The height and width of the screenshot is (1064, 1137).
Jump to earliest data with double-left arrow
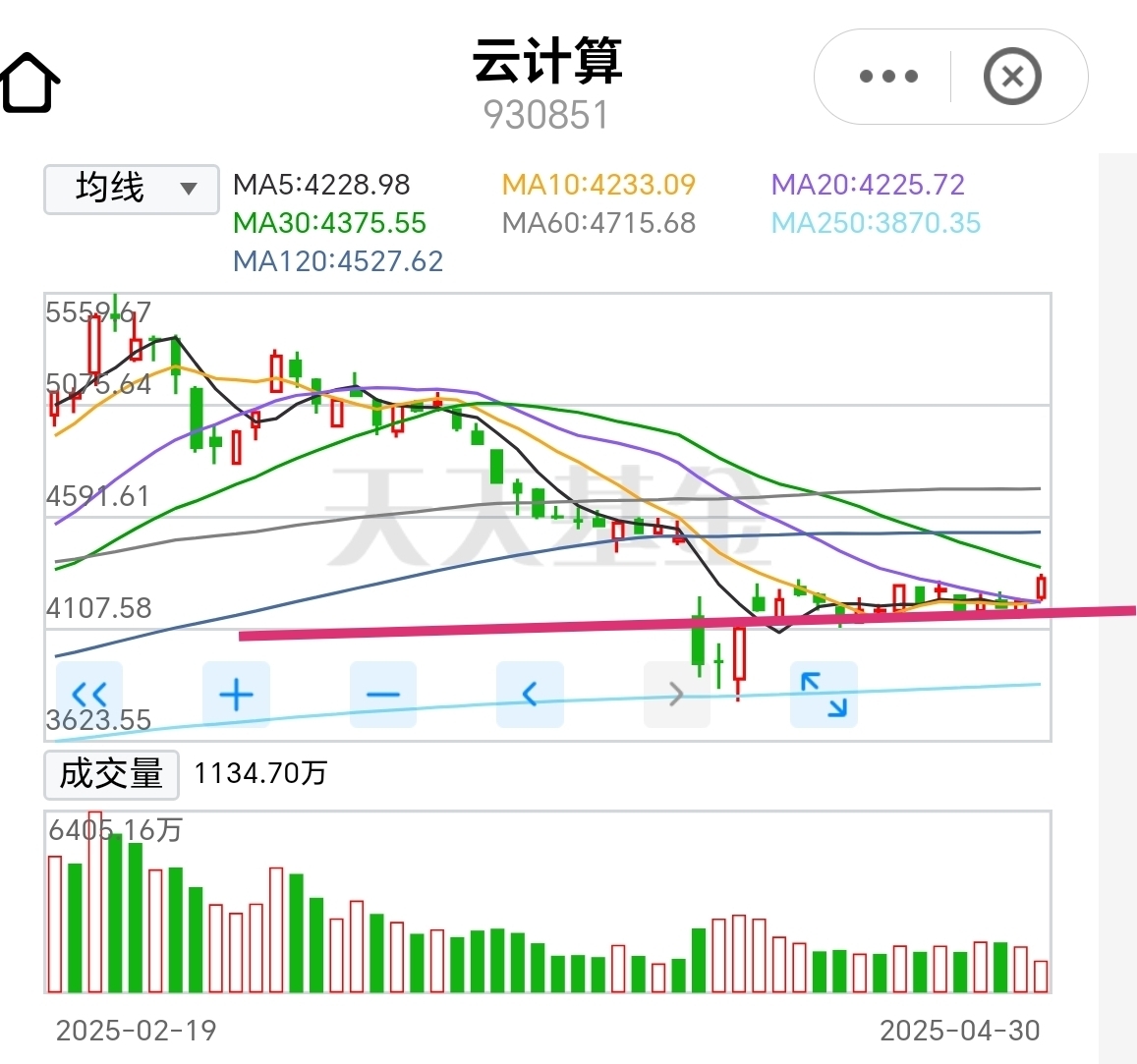pyautogui.click(x=89, y=695)
